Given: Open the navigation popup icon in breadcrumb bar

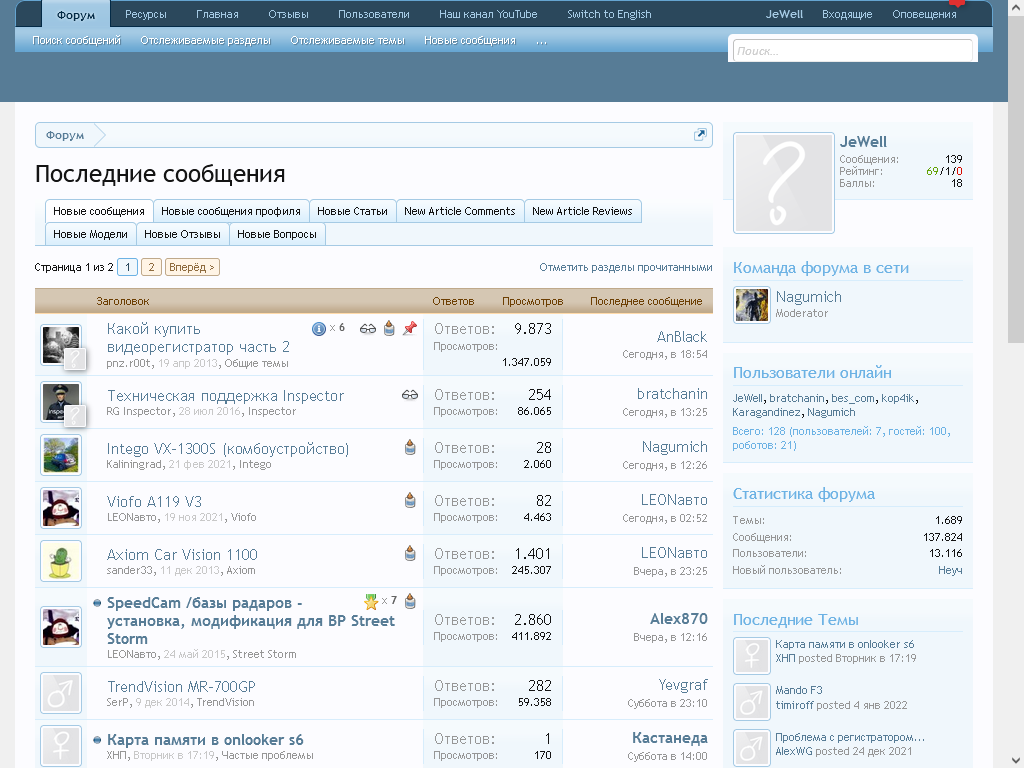Looking at the screenshot, I should [x=700, y=135].
